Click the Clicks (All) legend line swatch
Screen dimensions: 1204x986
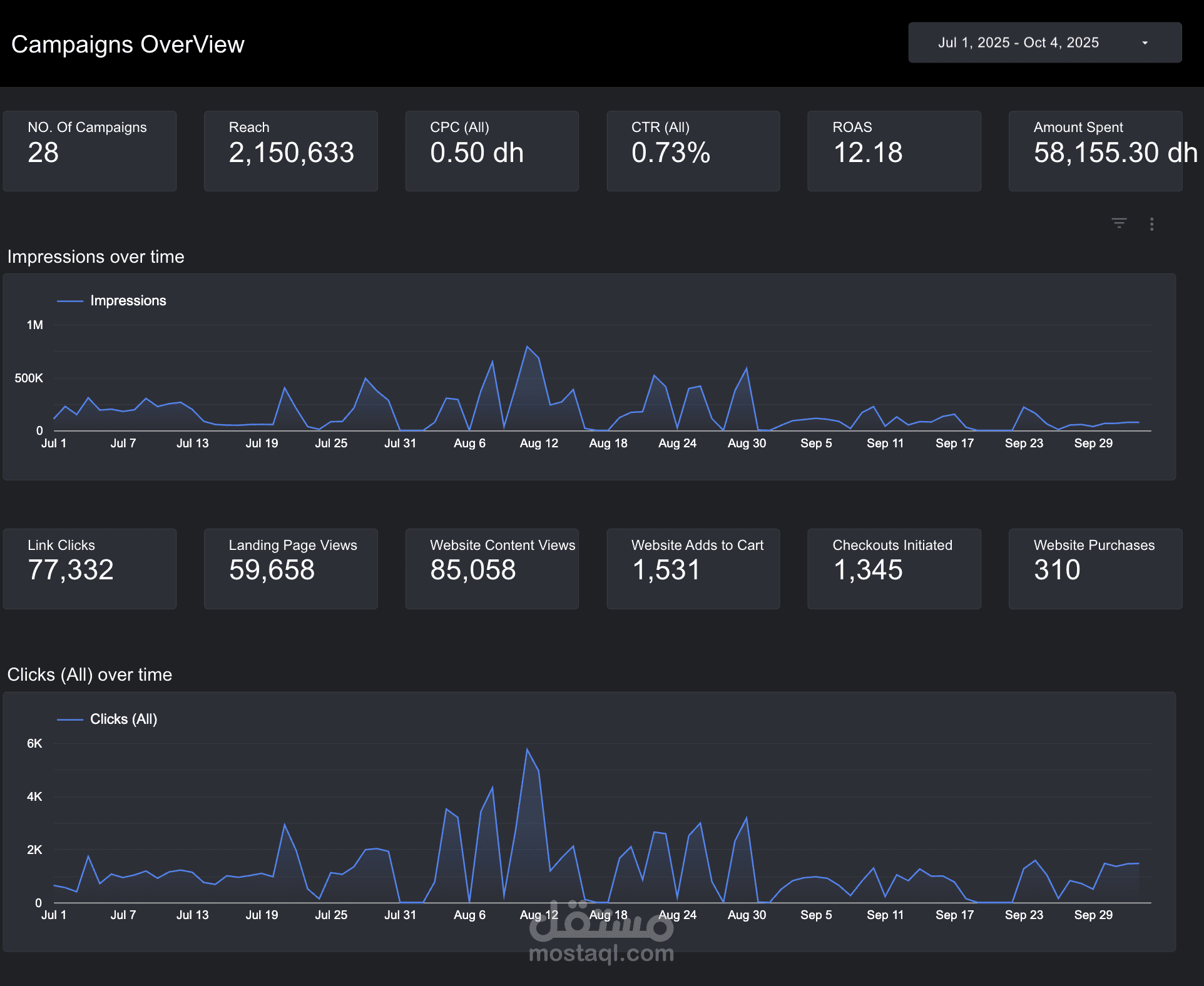pos(70,719)
